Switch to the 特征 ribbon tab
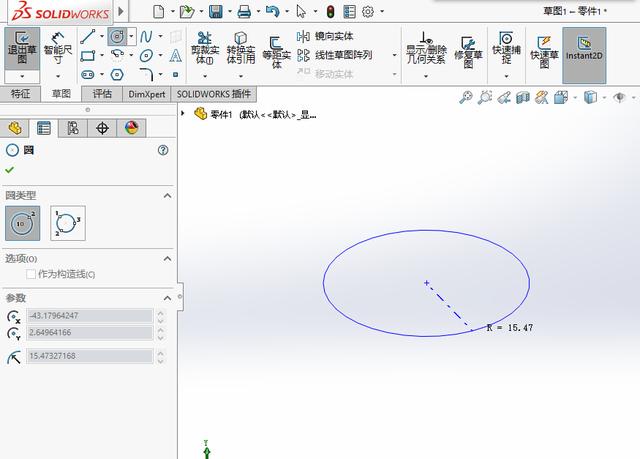Viewport: 640px width, 459px height. point(20,94)
